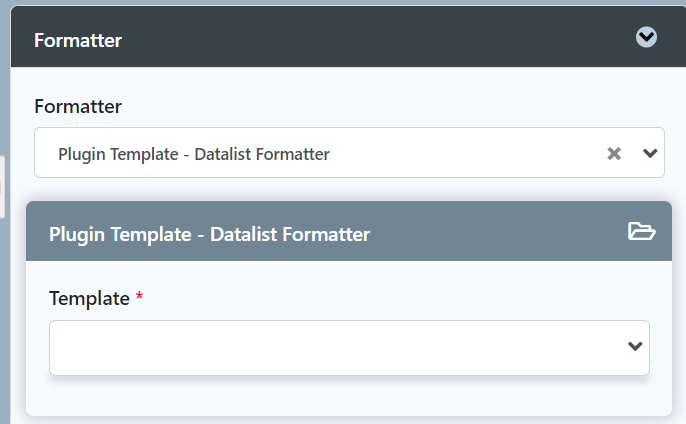Click the light panel area beneath the plugin card

click(x=350, y=420)
